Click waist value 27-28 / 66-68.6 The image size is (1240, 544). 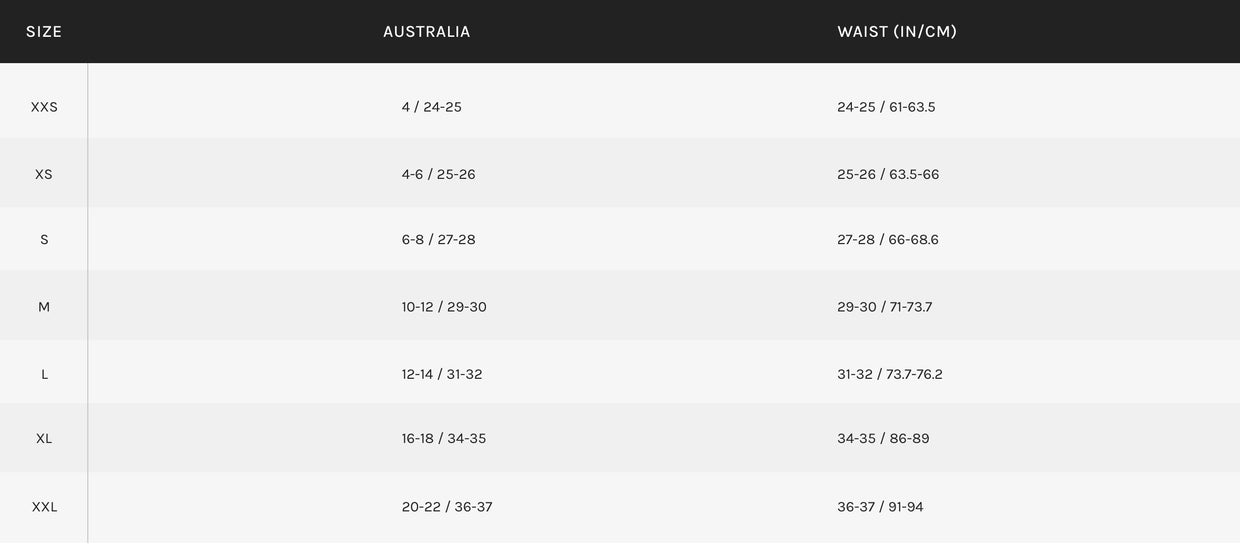pos(888,240)
